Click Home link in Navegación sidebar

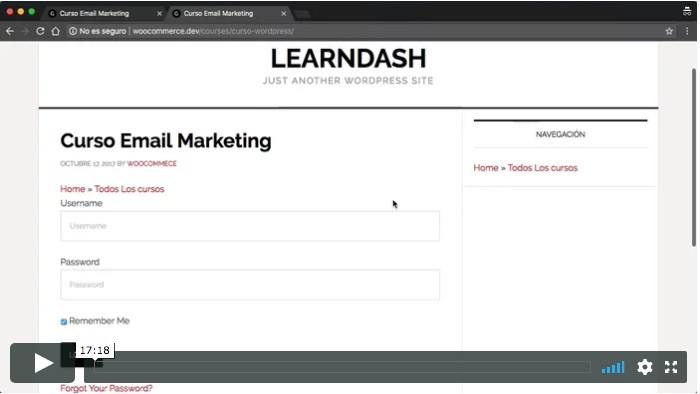(x=486, y=168)
